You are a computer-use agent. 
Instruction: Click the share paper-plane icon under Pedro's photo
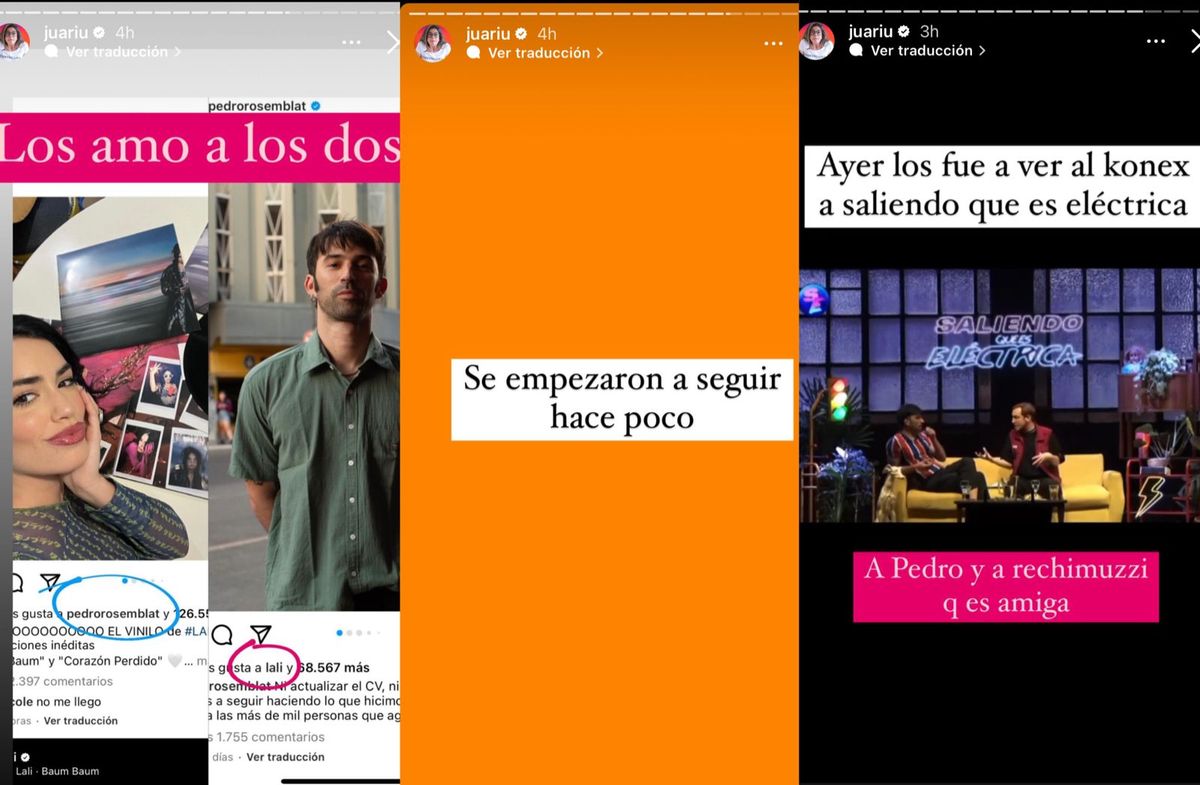260,634
